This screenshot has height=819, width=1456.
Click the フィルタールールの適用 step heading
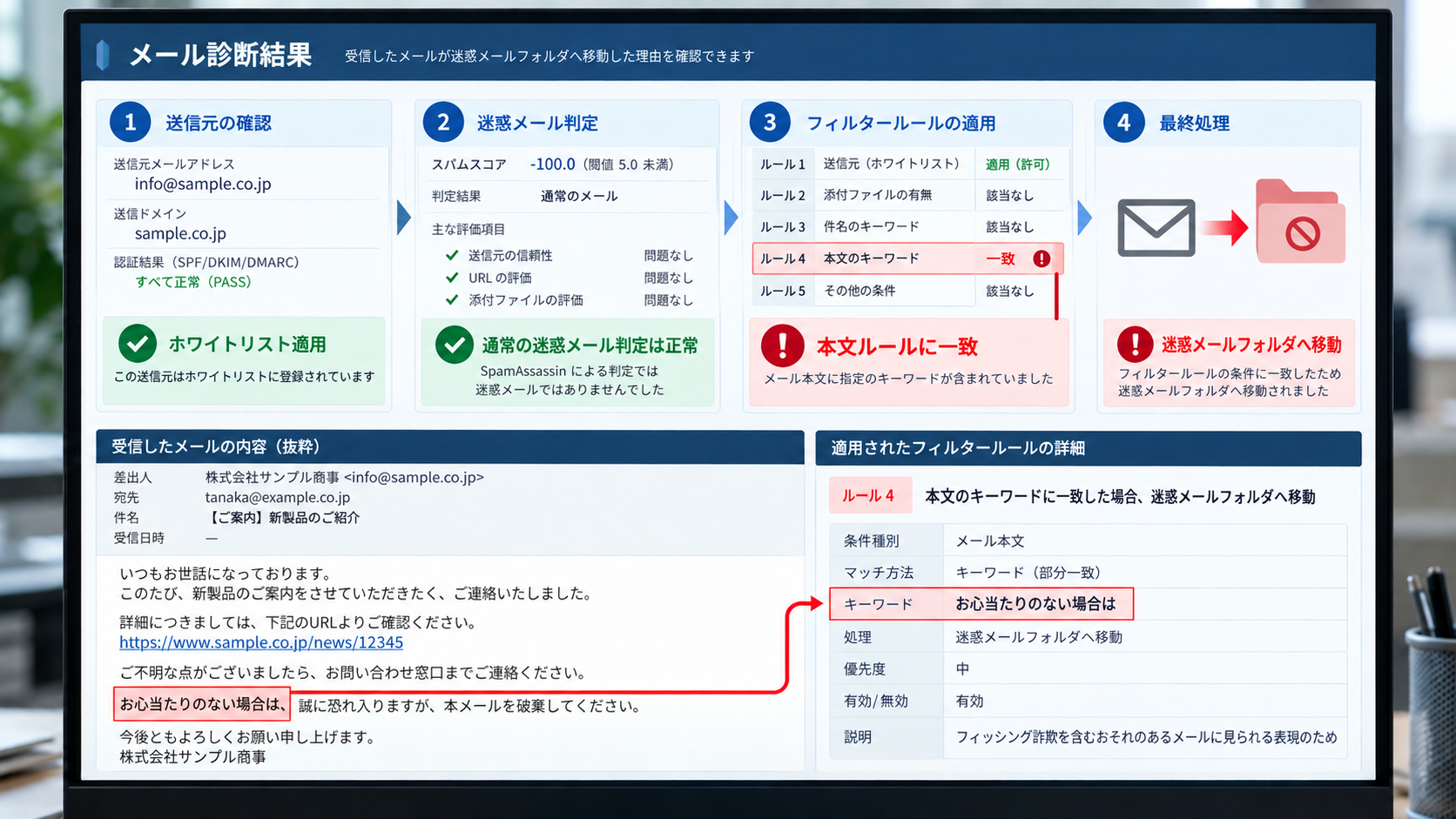(x=901, y=123)
